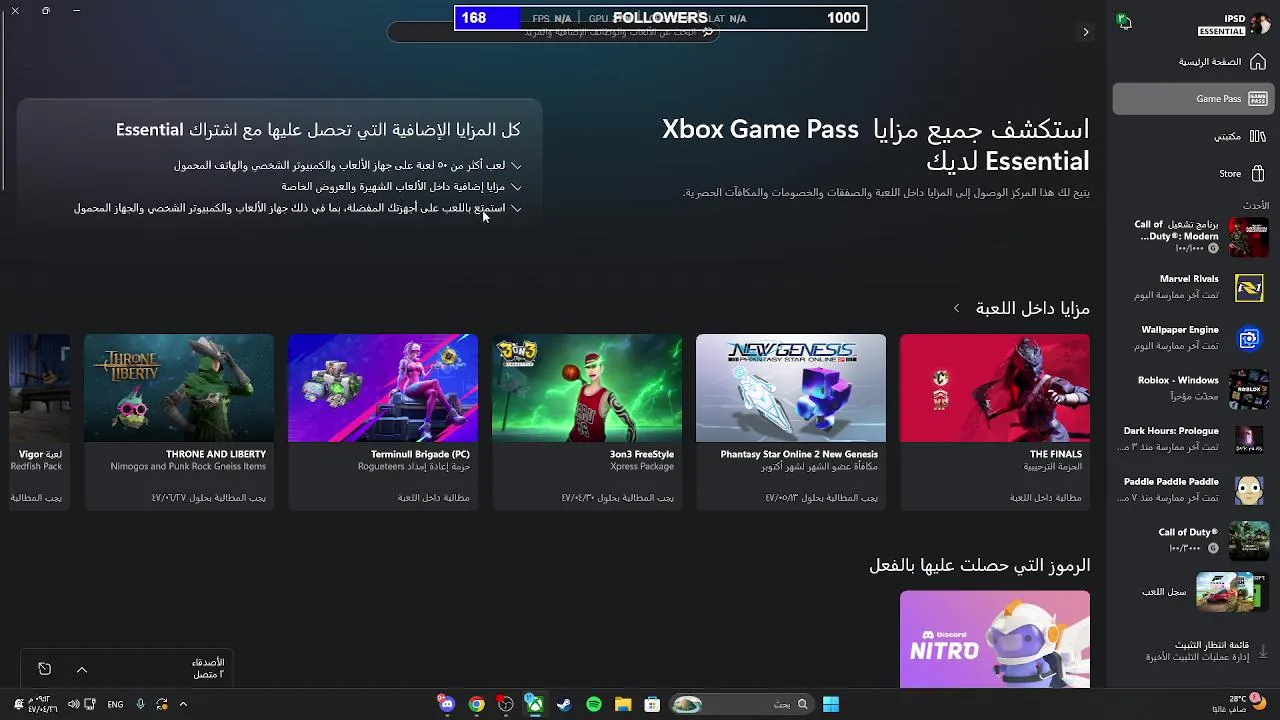Screen dimensions: 1280x720
Task: Expand 'مزايا إضافية داخل الألعاب' benefit
Action: 400,187
